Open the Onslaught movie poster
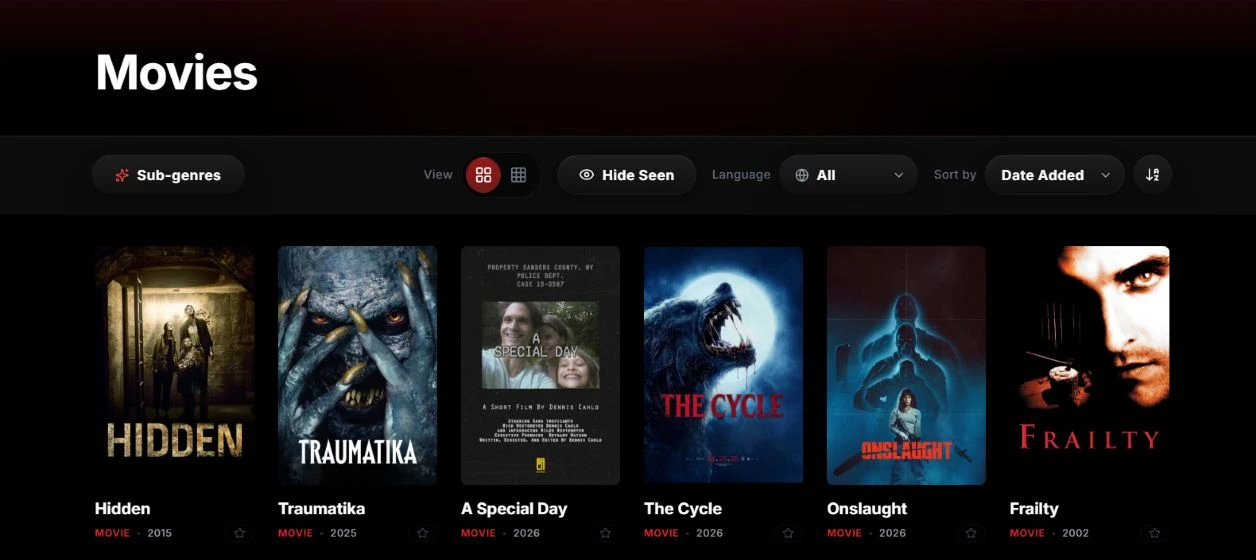 (x=906, y=365)
